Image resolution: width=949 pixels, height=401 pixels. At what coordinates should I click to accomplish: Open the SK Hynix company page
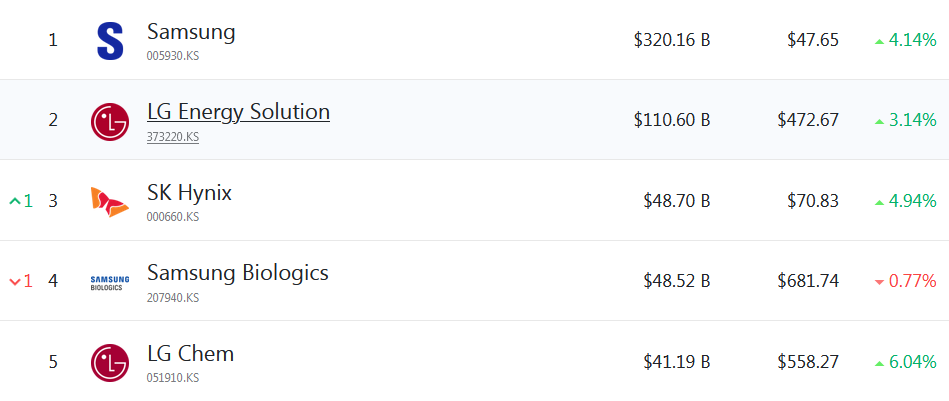pyautogui.click(x=189, y=192)
